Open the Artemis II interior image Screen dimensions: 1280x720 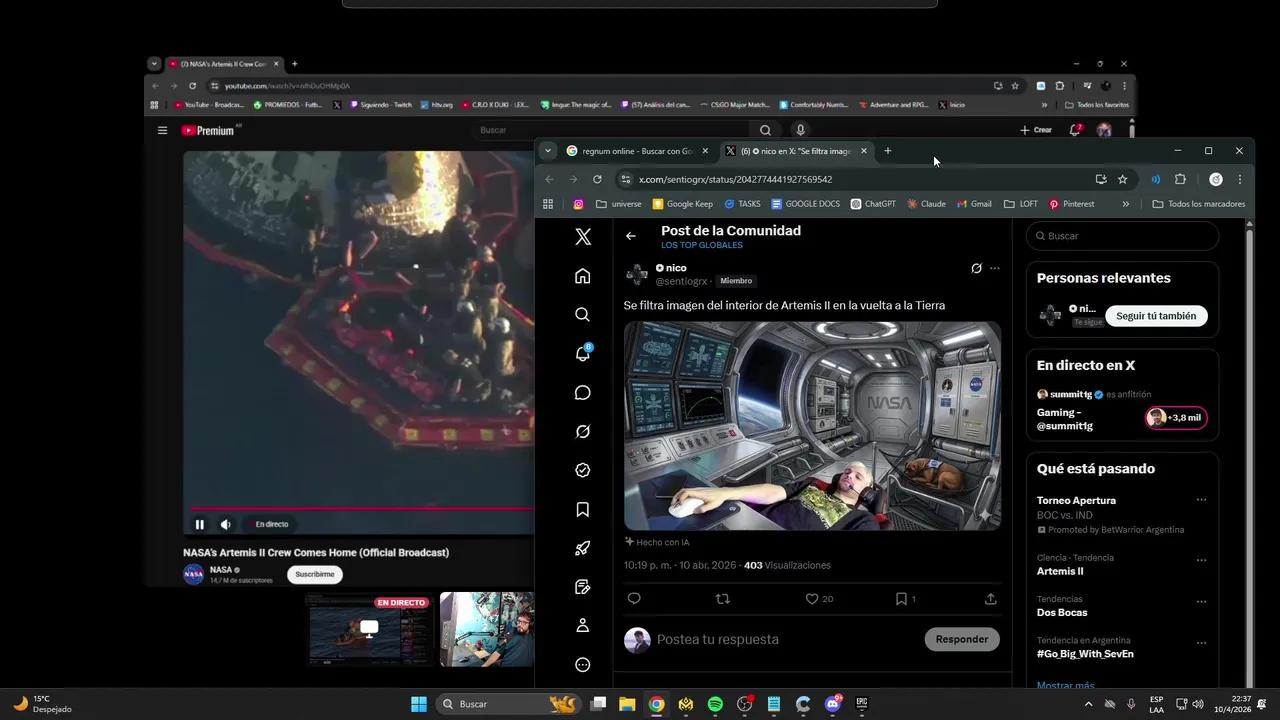pyautogui.click(x=812, y=425)
